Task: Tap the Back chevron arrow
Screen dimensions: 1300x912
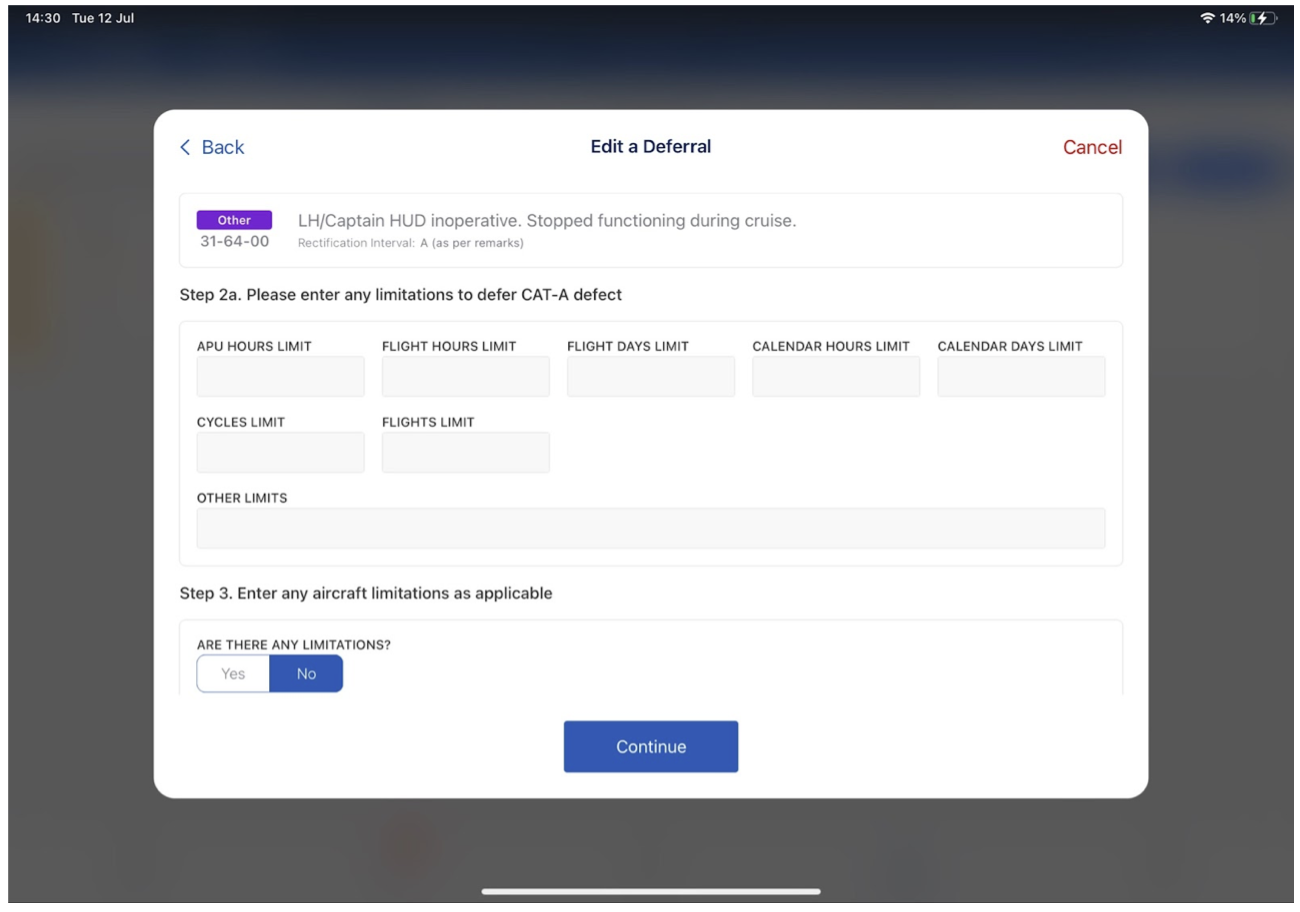Action: click(185, 148)
